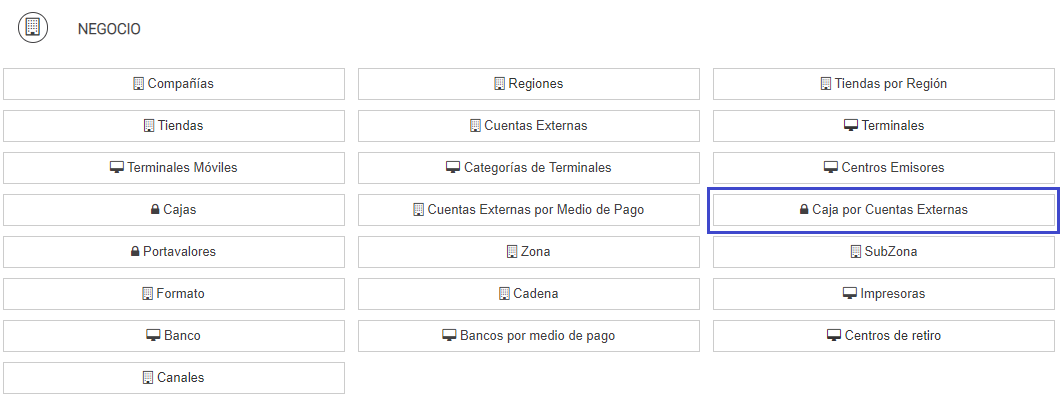
Task: Click the building icon next to Canales
Action: (148, 378)
